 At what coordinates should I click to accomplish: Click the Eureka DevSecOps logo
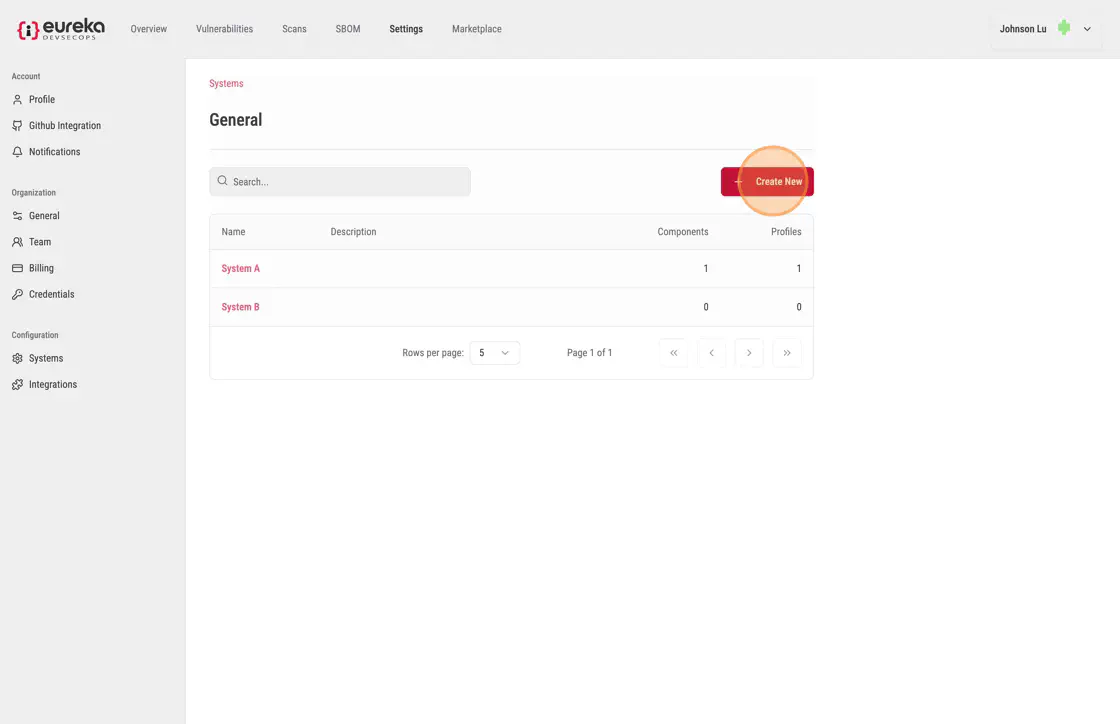coord(61,29)
